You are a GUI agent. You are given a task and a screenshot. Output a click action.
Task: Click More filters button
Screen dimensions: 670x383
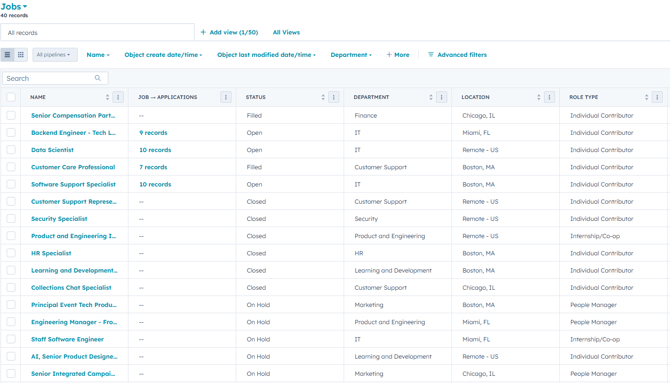(x=398, y=55)
